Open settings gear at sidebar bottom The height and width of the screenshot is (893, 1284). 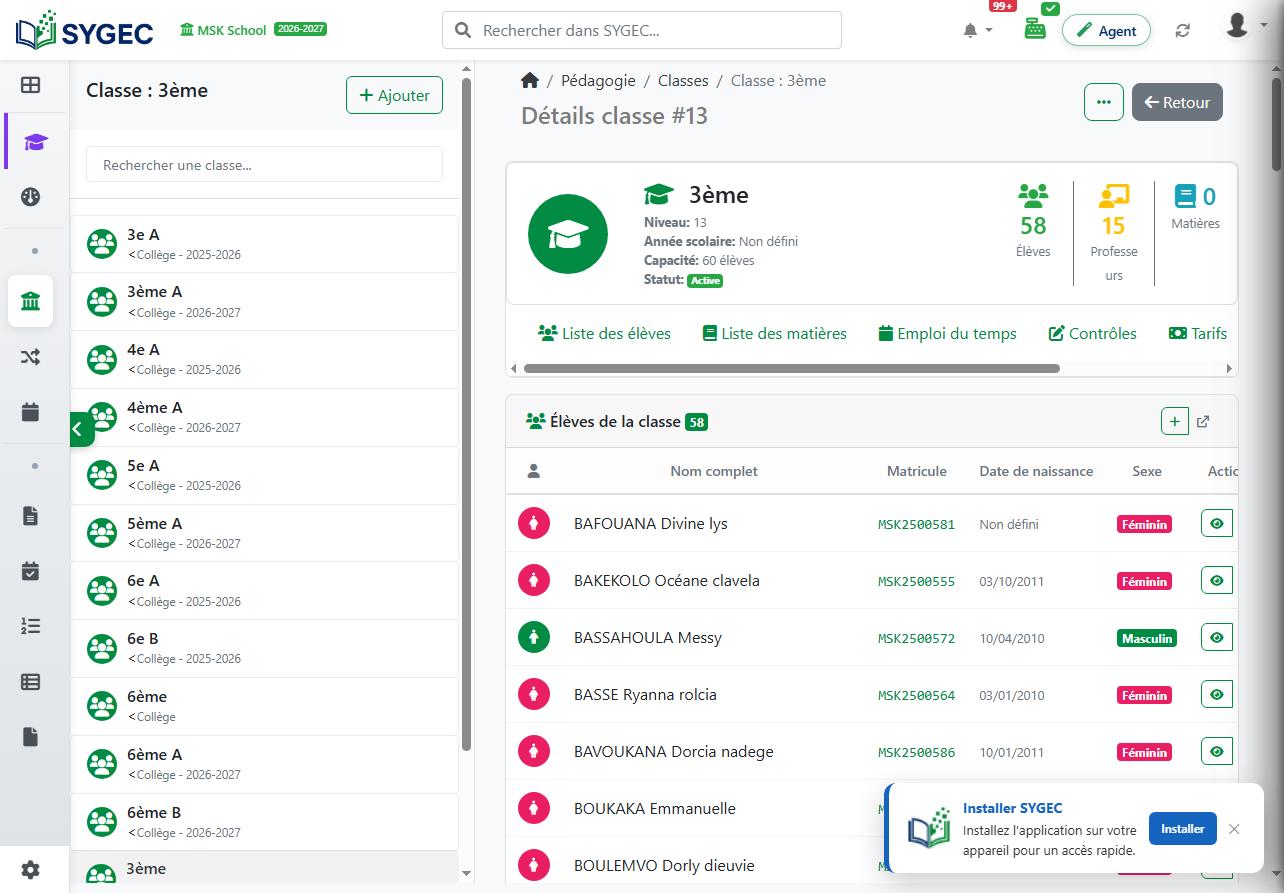click(31, 870)
